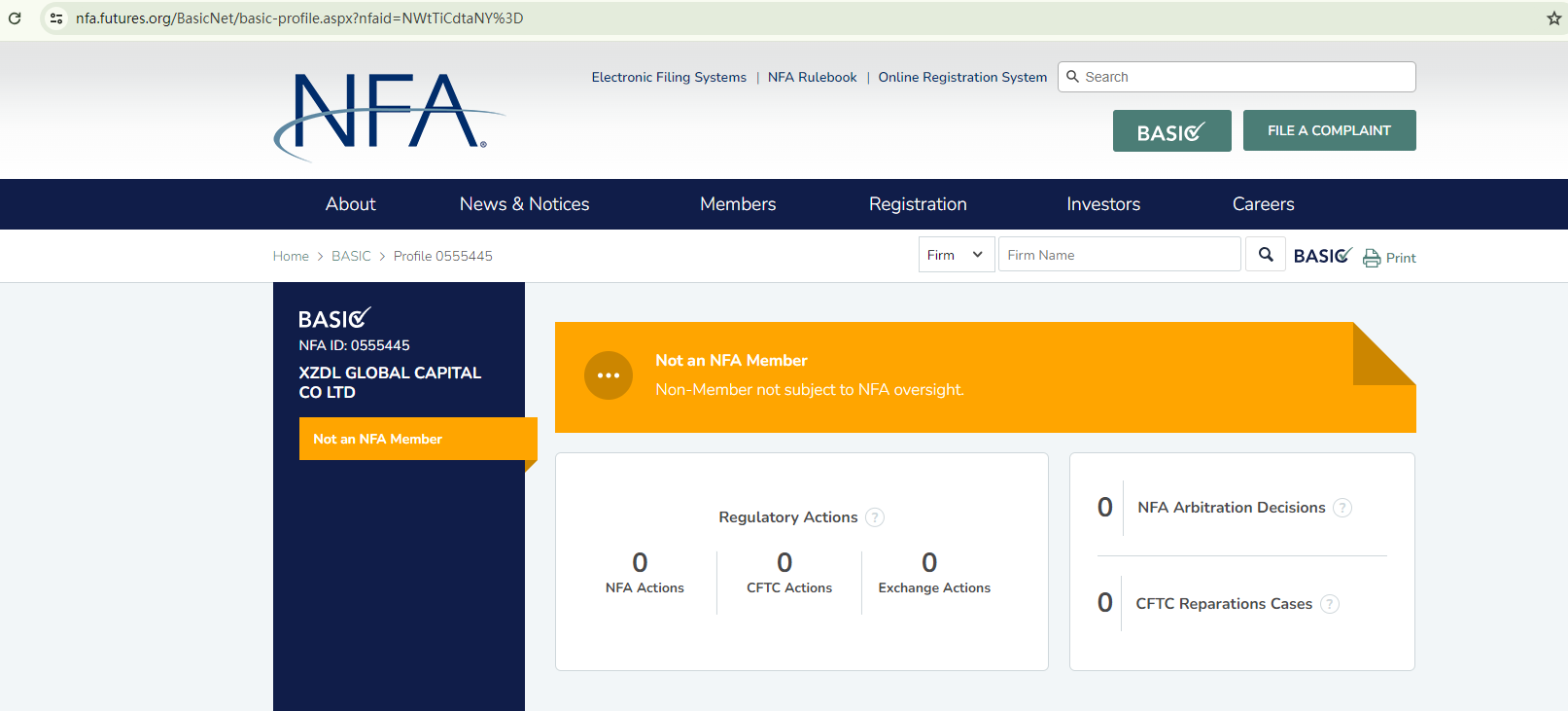Expand the Firm search type dropdown

click(957, 255)
